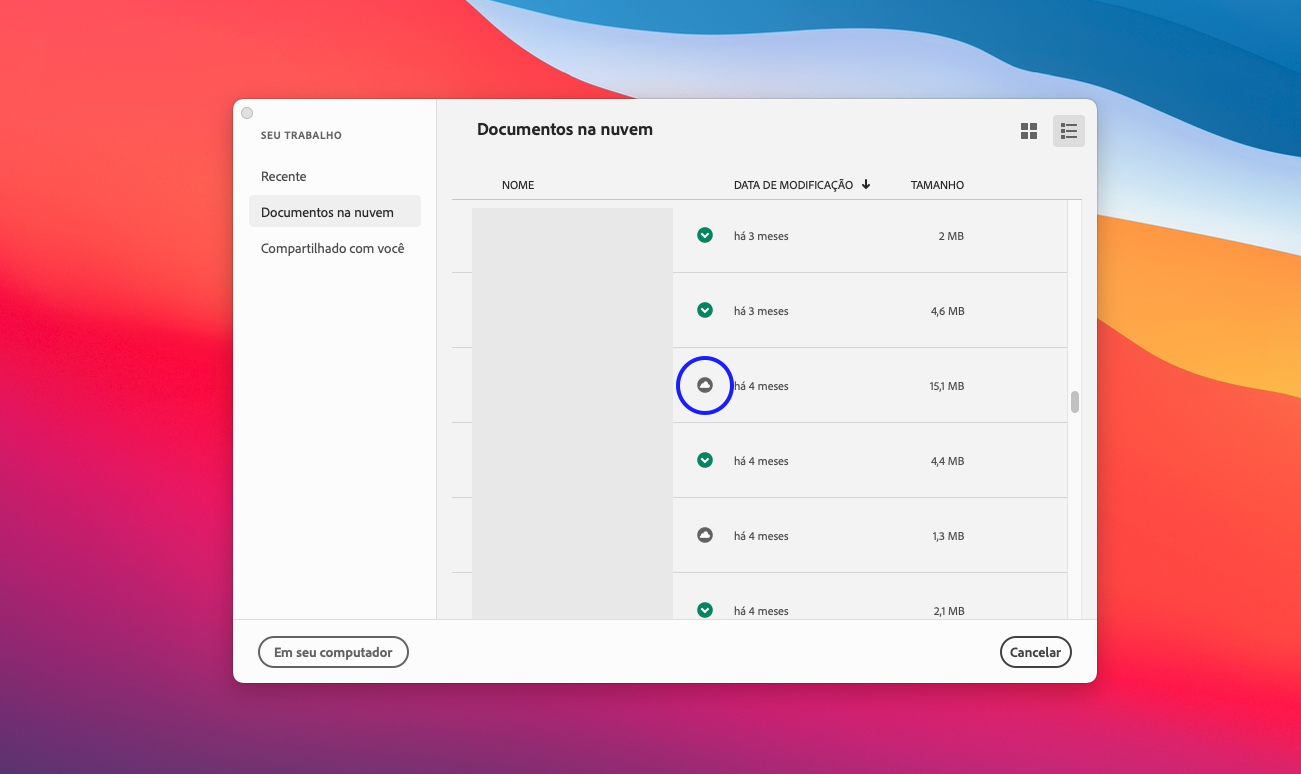Image resolution: width=1301 pixels, height=774 pixels.
Task: Sort the list by NOME column
Action: pyautogui.click(x=517, y=184)
